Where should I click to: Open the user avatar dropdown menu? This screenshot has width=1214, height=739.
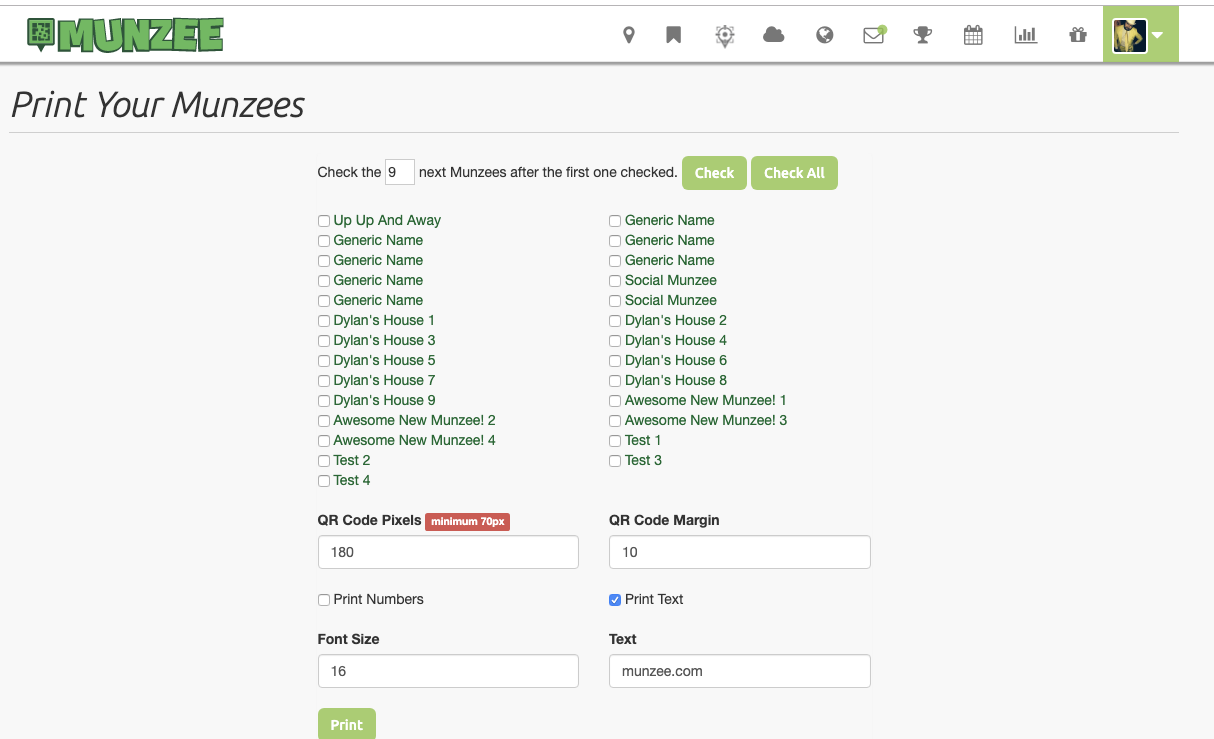point(1140,35)
